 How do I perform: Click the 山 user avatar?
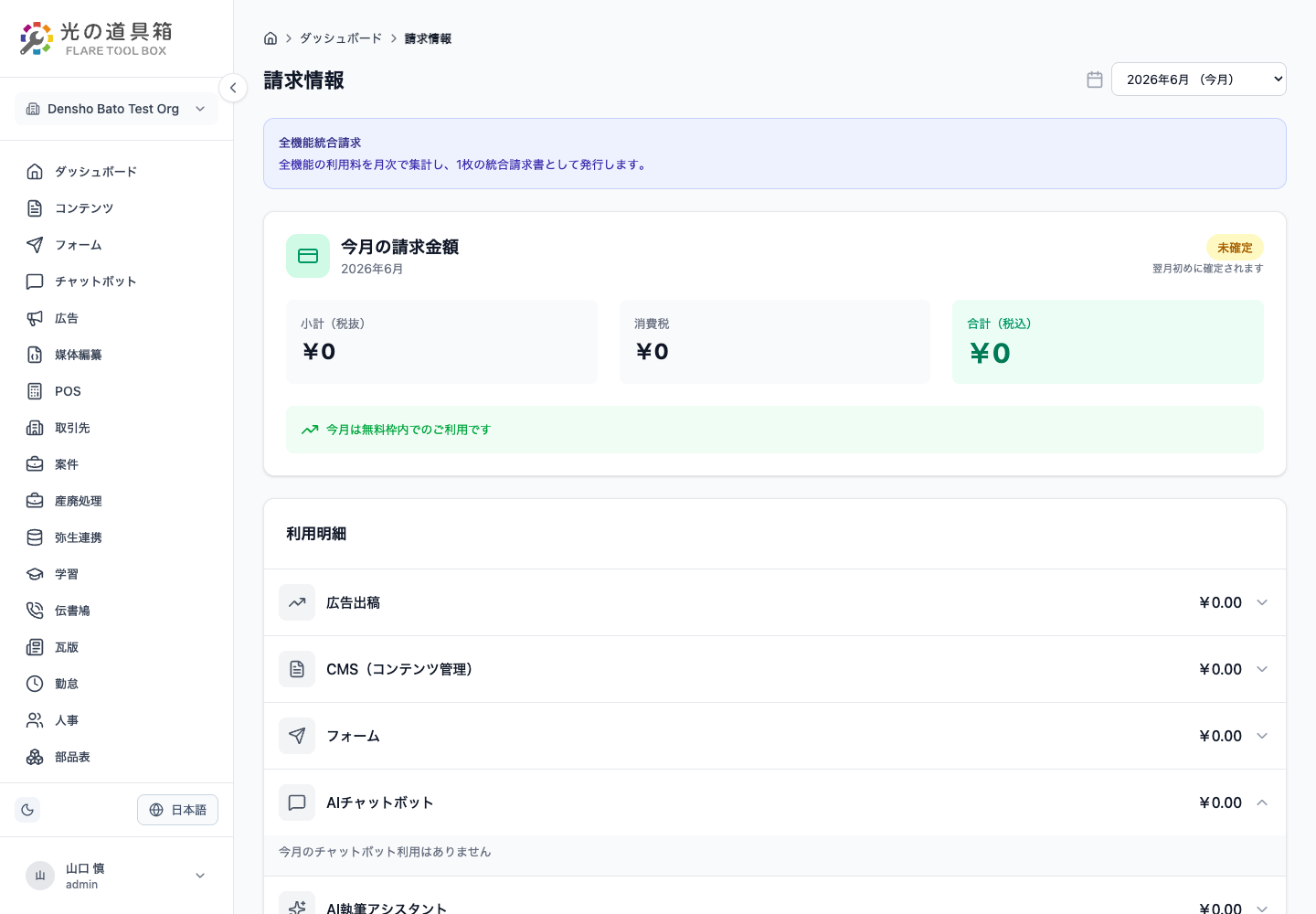40,876
